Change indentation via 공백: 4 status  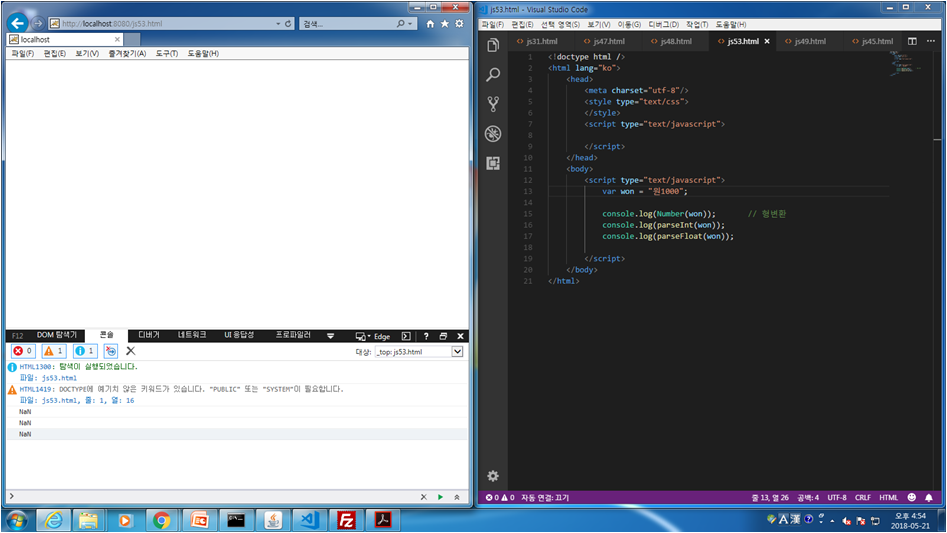click(x=807, y=498)
